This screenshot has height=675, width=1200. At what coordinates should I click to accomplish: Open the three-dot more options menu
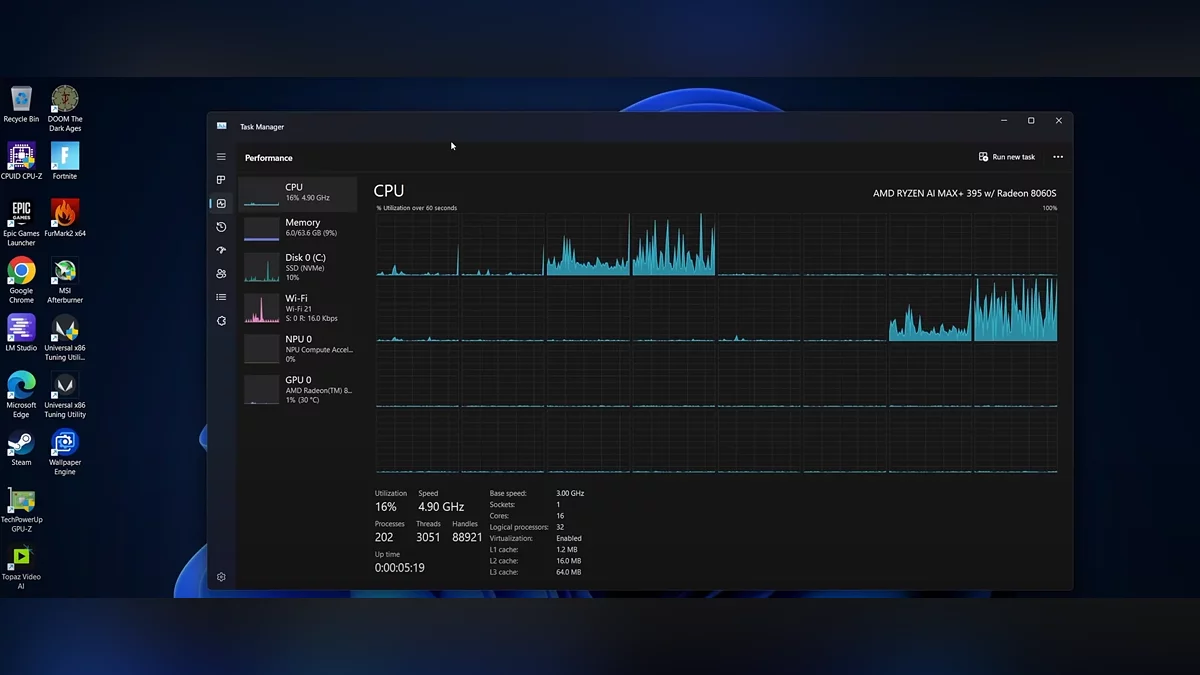[1058, 157]
